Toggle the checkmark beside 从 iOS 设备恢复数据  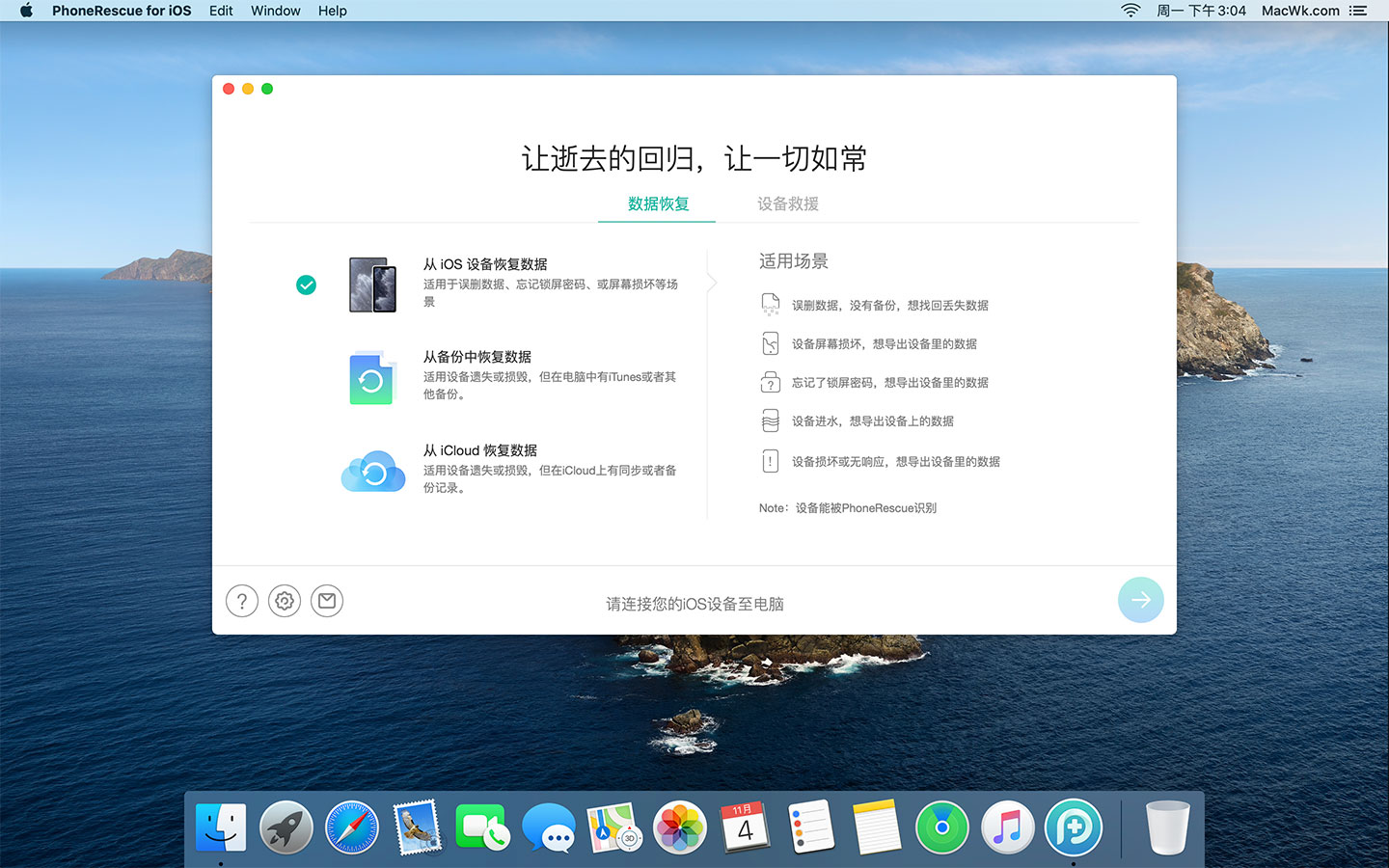point(306,285)
